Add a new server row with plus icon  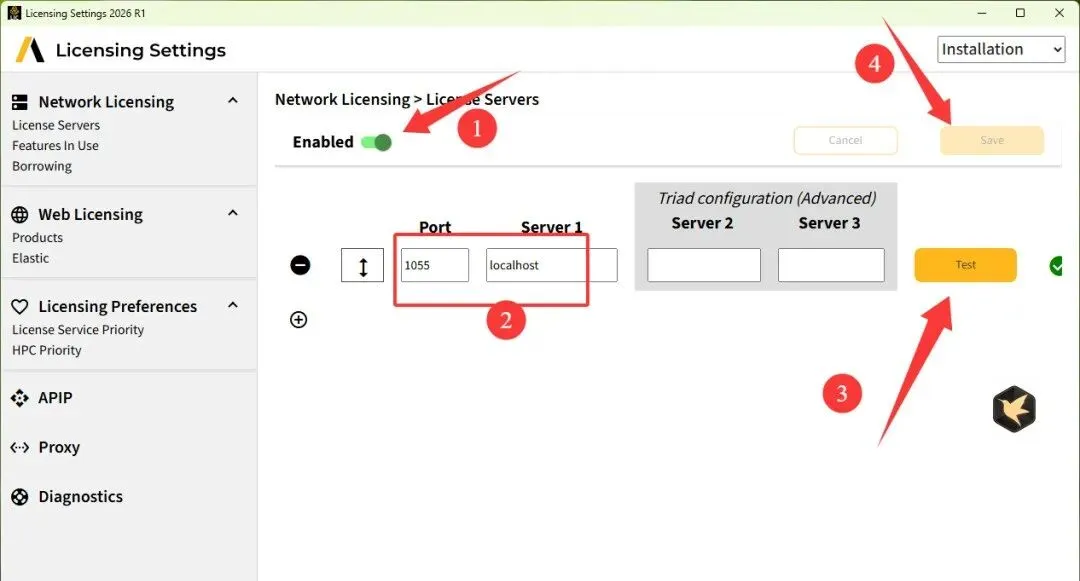(x=298, y=319)
